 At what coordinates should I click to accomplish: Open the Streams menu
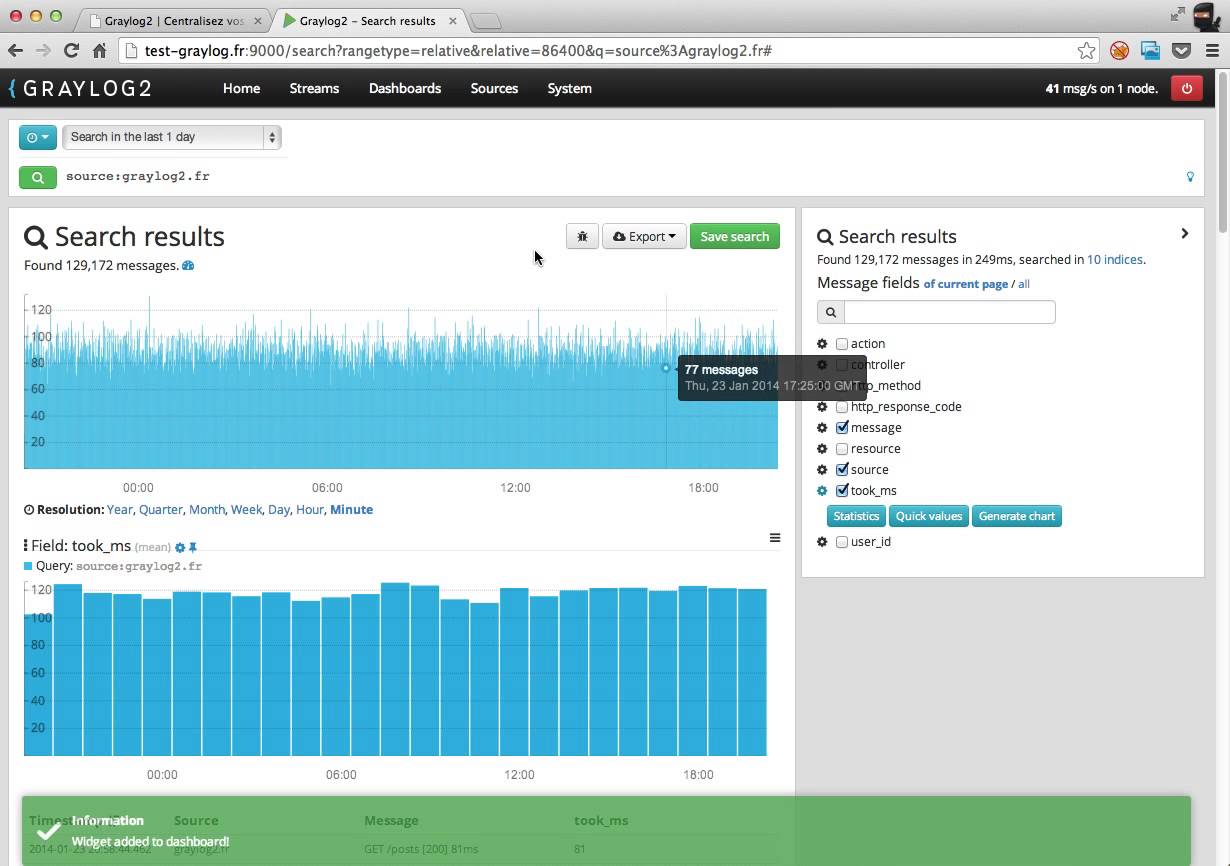[314, 88]
